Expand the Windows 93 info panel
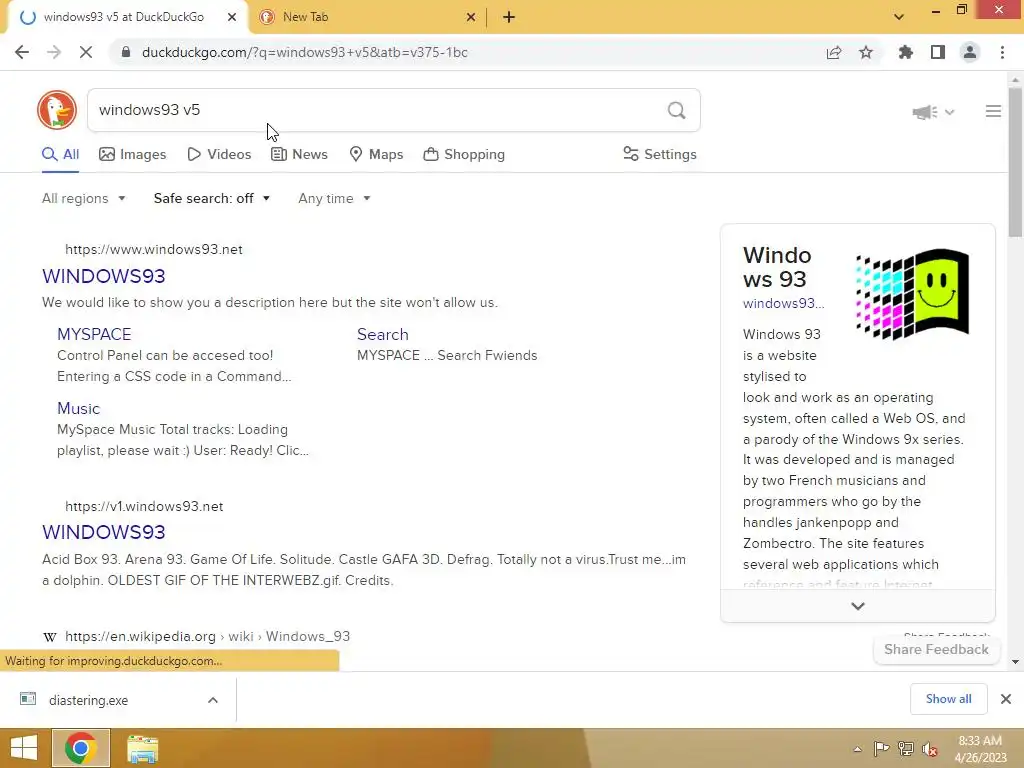1024x768 pixels. [857, 606]
